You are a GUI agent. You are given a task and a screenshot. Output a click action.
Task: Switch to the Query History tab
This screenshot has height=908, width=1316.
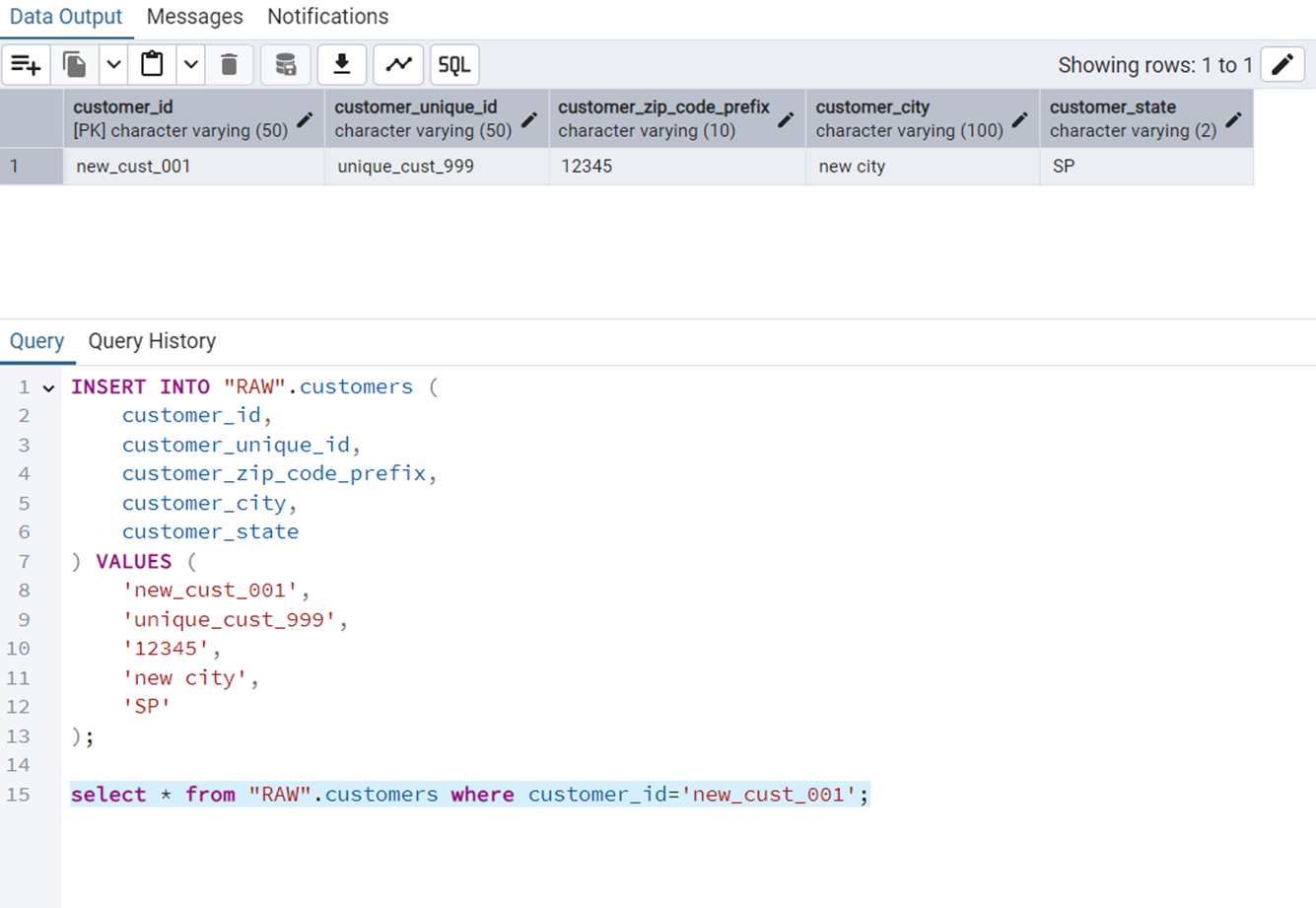[152, 341]
